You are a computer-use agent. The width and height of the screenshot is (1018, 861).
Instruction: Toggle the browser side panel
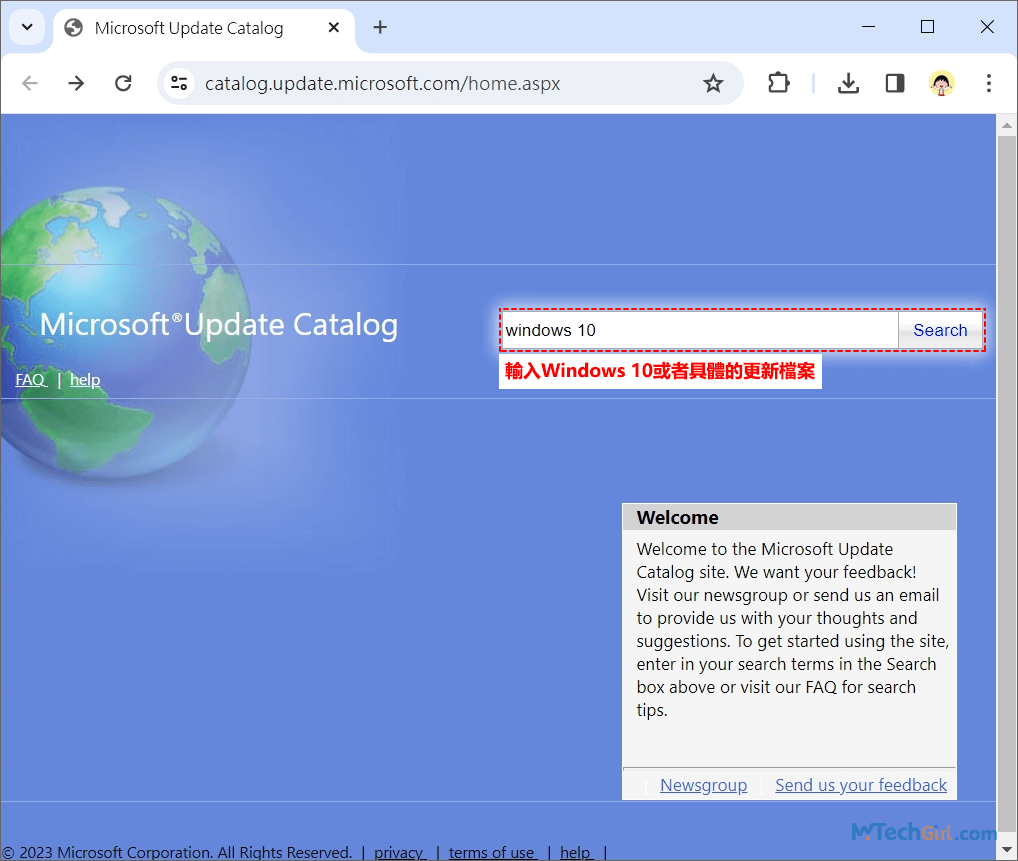pyautogui.click(x=895, y=83)
